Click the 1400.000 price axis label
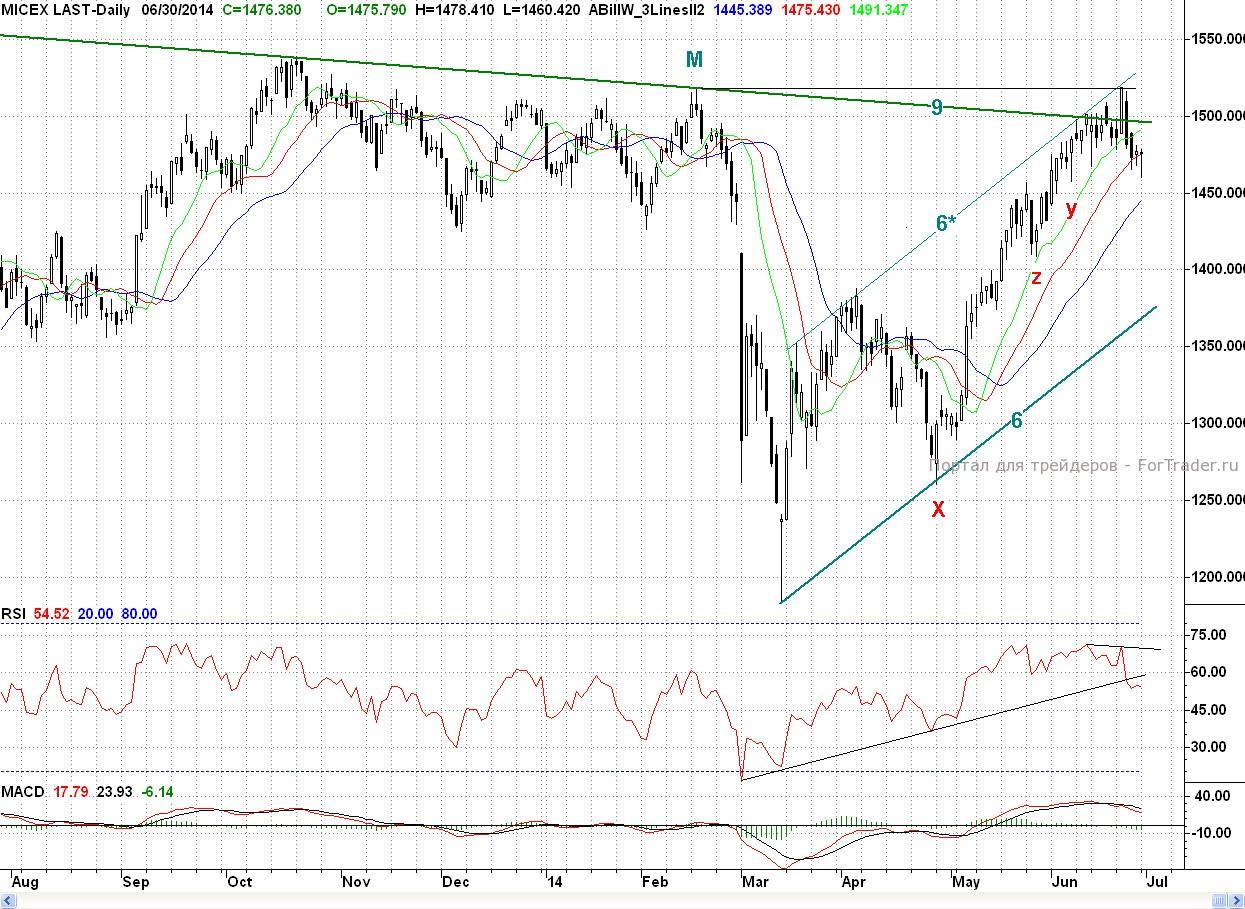The height and width of the screenshot is (909, 1245). (x=1217, y=269)
